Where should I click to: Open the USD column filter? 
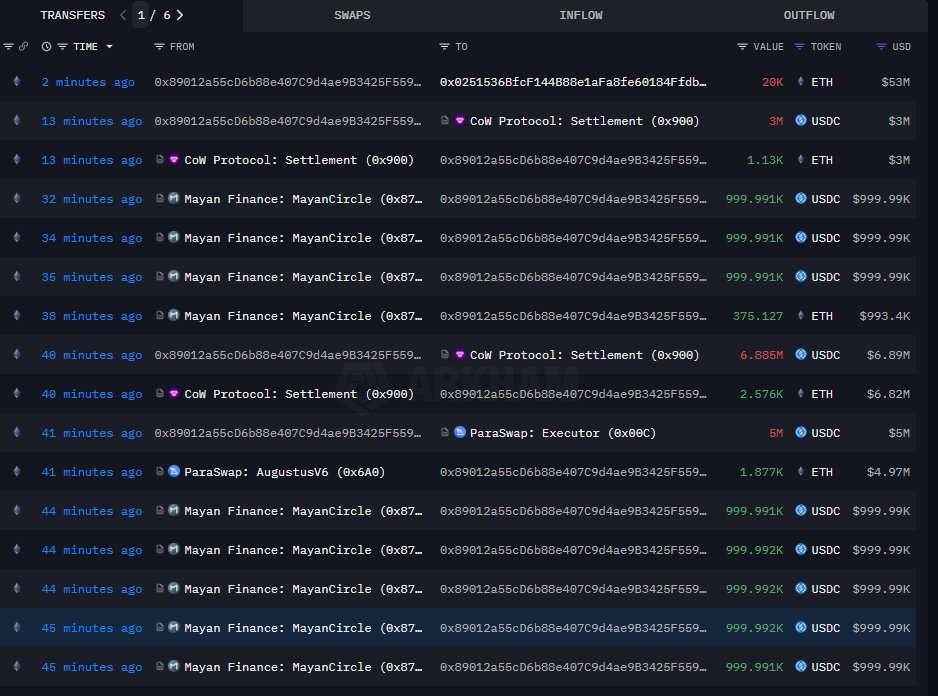[881, 47]
